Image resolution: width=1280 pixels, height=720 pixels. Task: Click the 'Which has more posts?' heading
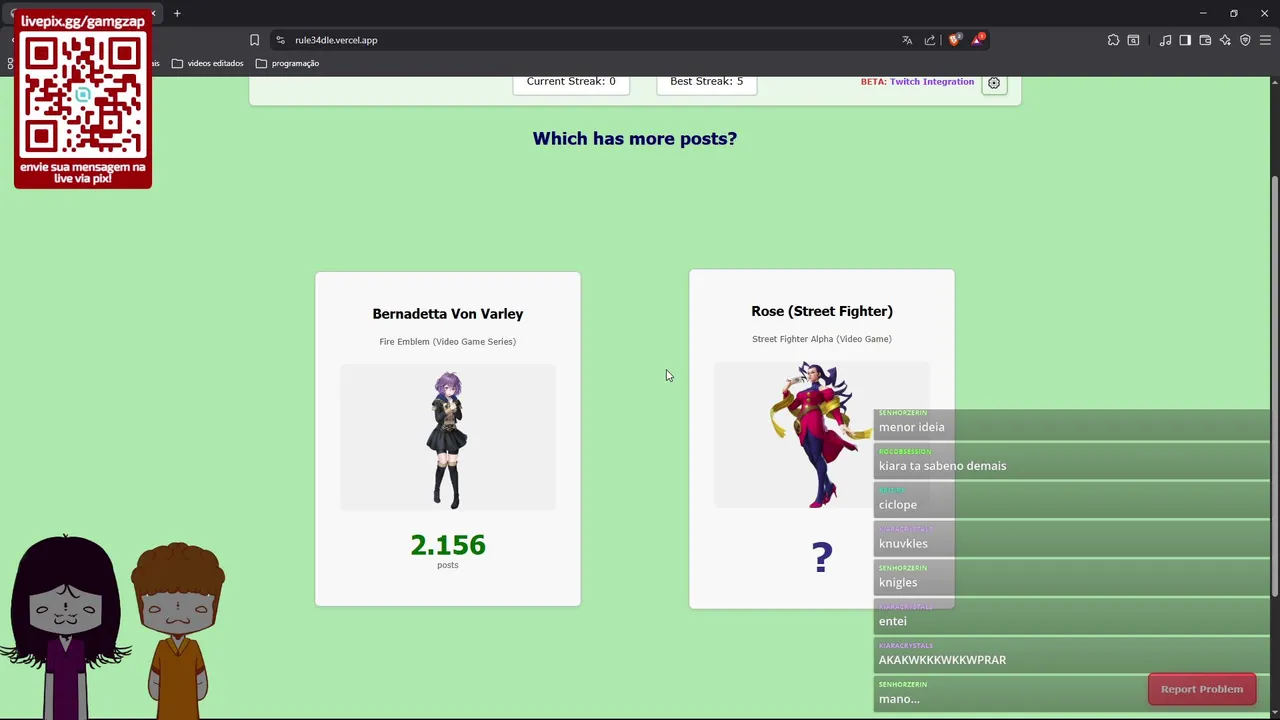[634, 138]
